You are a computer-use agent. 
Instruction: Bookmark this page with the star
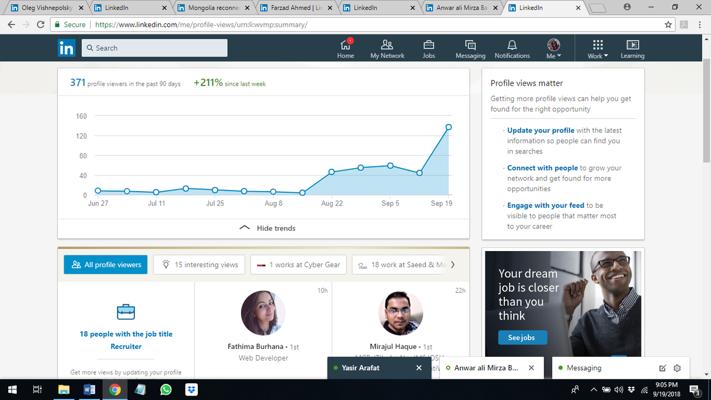668,24
